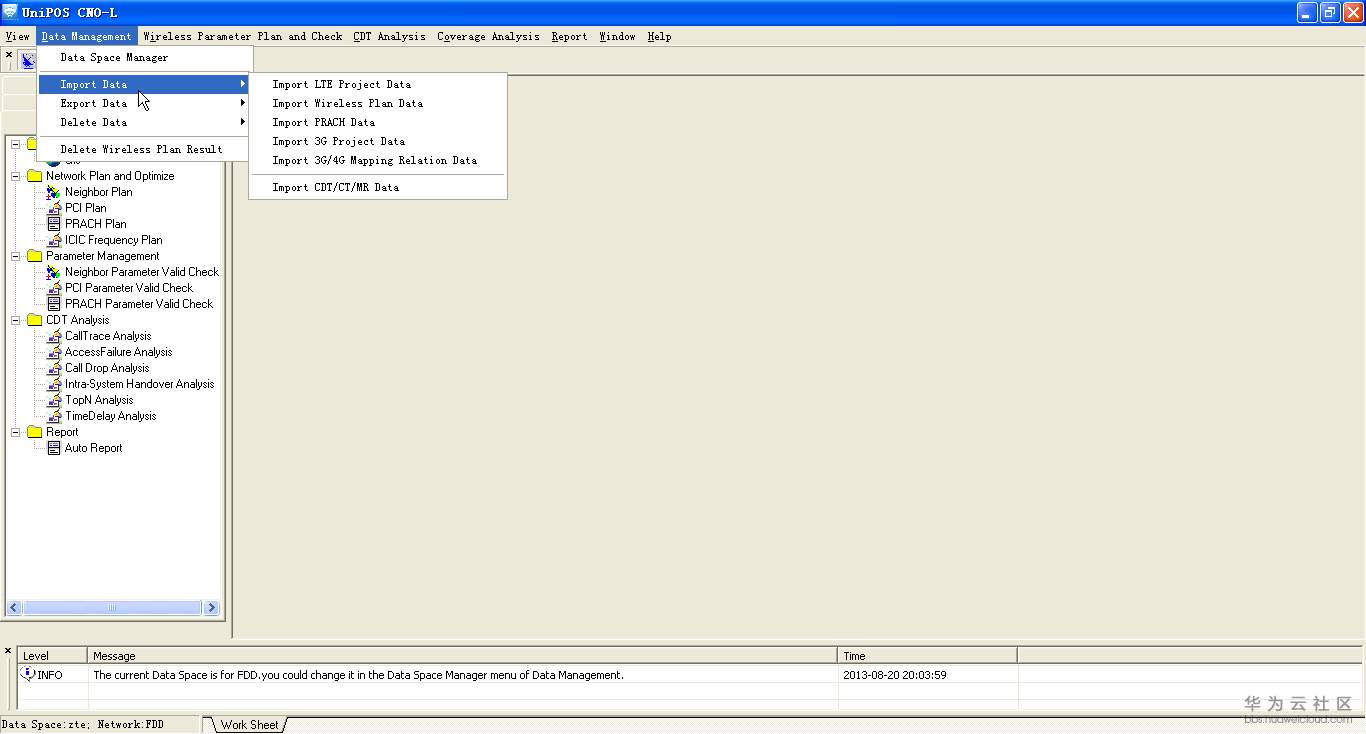
Task: Open the Report menu in the menu bar
Action: point(570,36)
